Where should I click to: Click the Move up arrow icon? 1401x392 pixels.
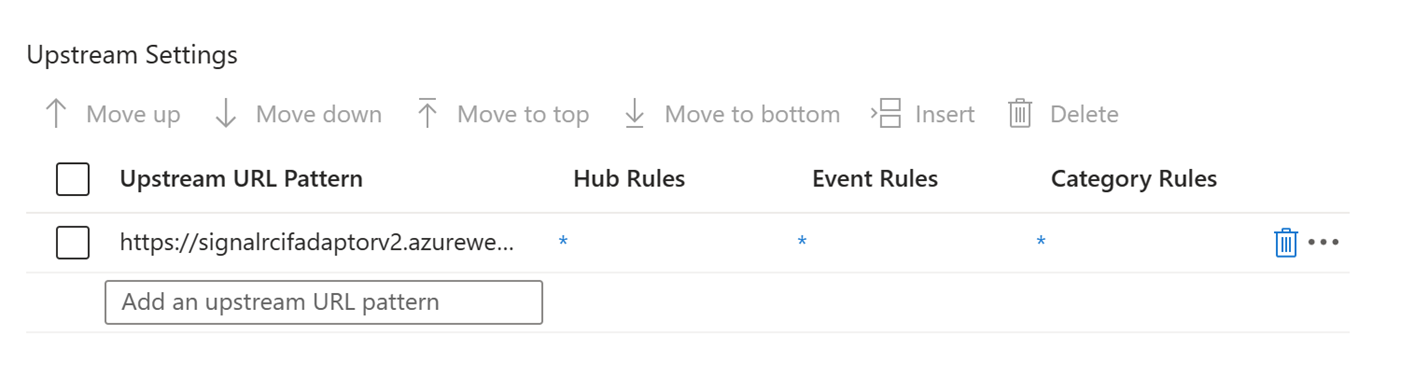[x=56, y=114]
